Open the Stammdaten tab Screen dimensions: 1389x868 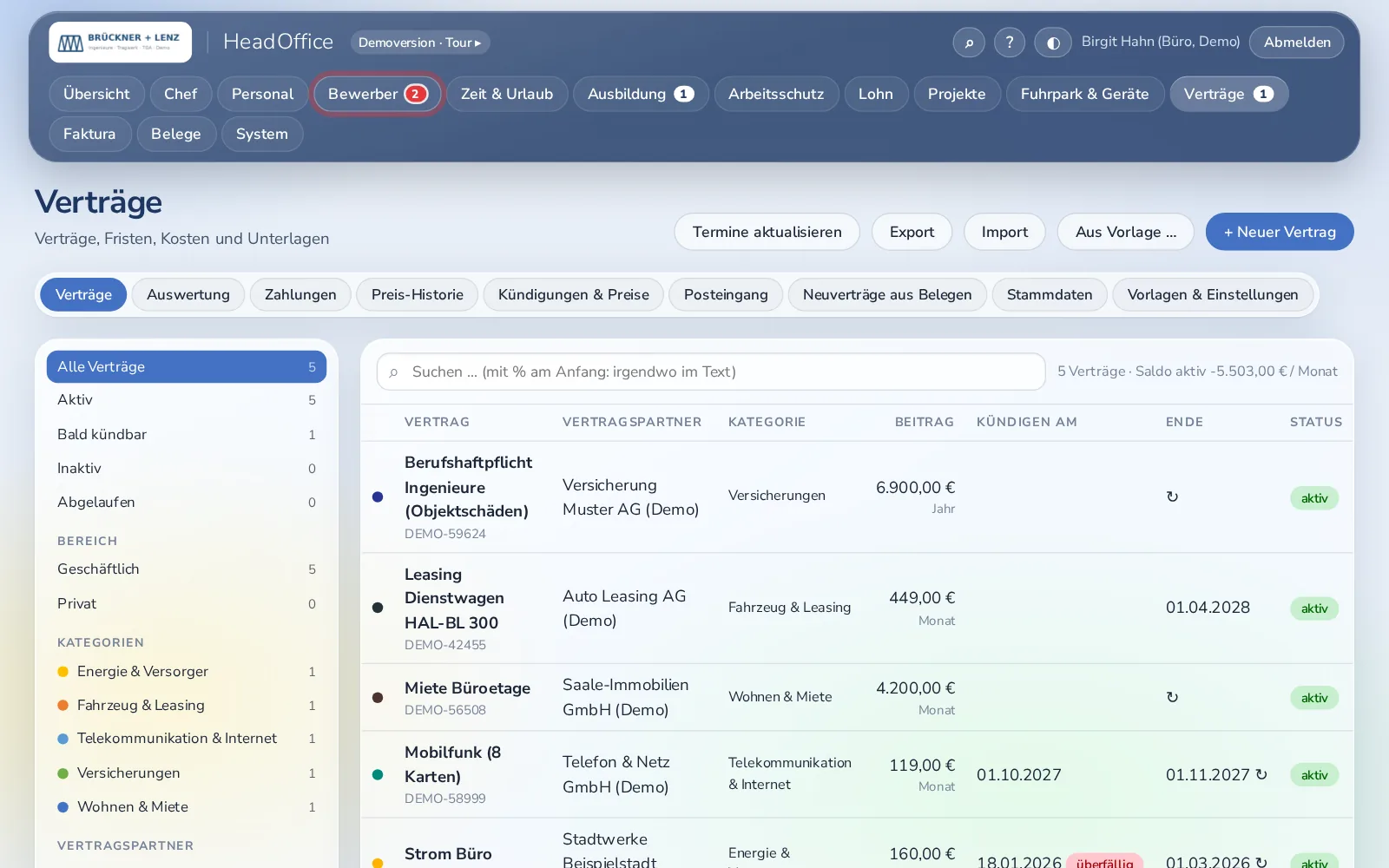1050,295
